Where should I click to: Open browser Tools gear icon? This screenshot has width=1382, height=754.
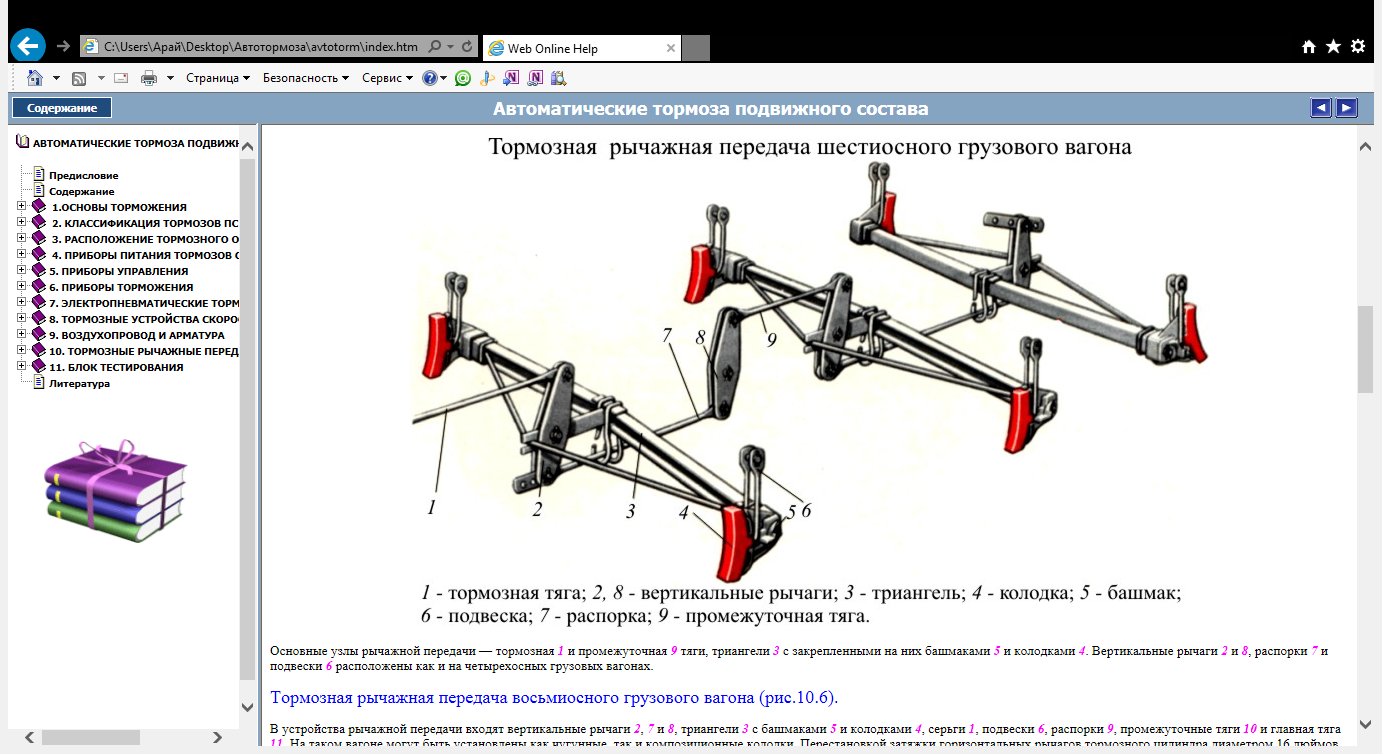click(x=1357, y=47)
